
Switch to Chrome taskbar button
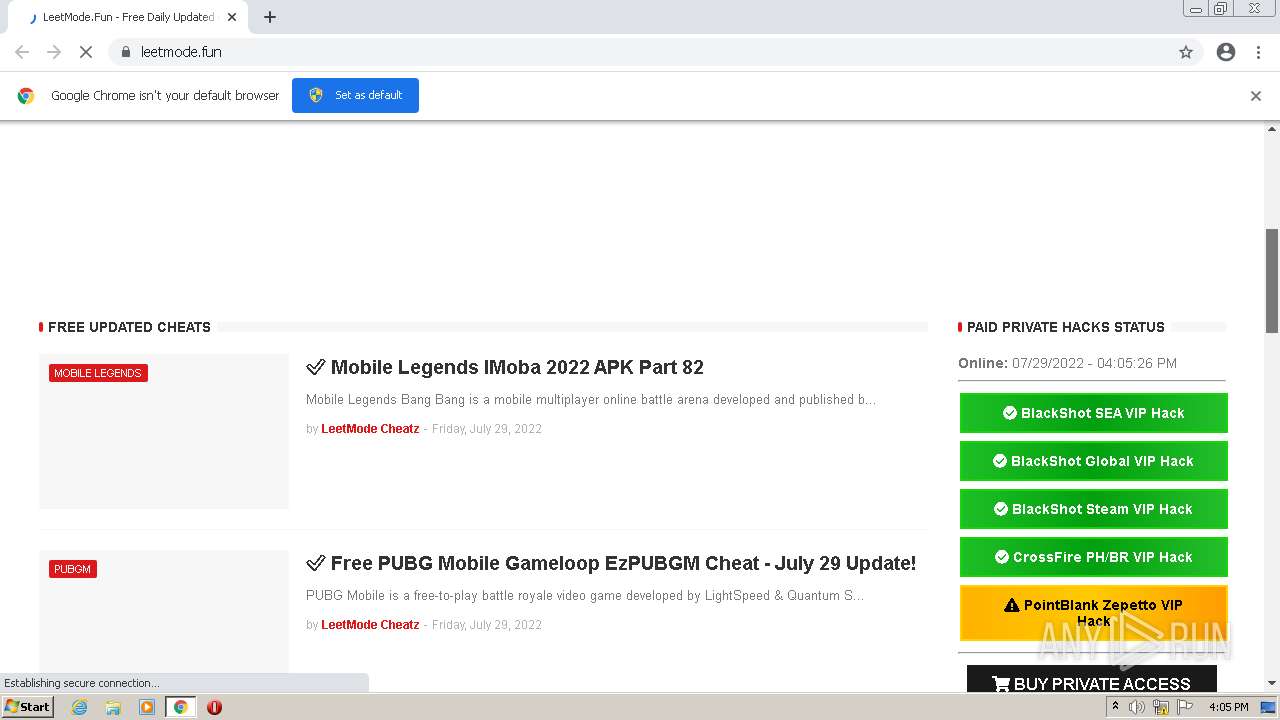pyautogui.click(x=180, y=707)
